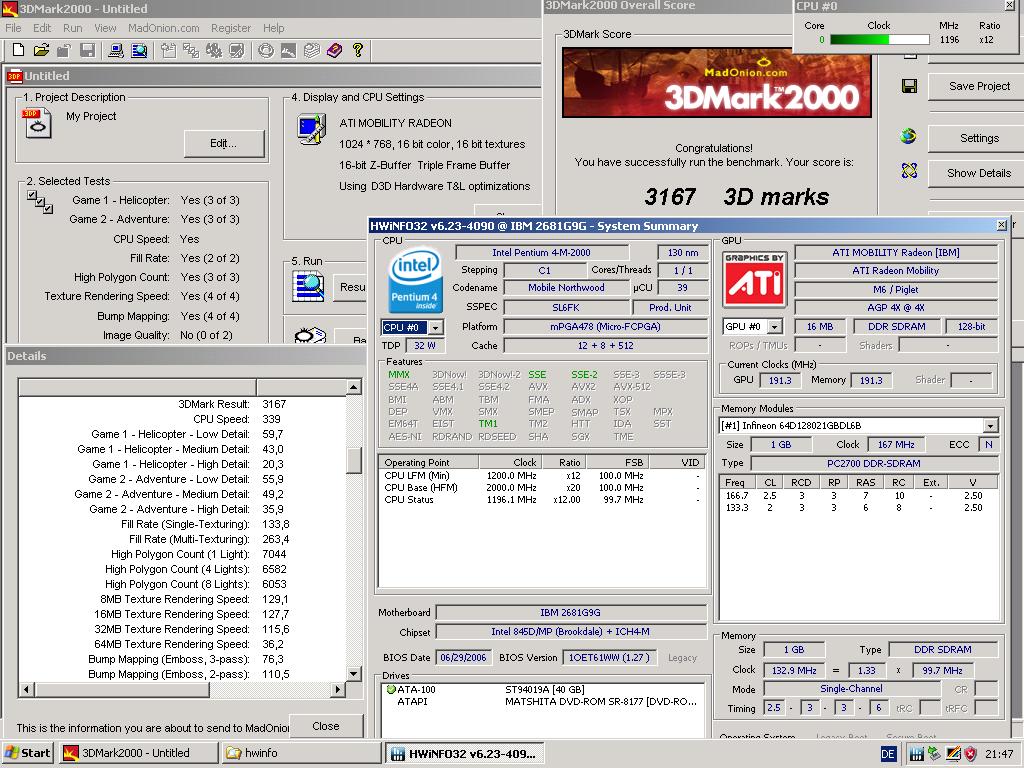Switch to 3DMark2000 - Untitled taskbar button

138,753
